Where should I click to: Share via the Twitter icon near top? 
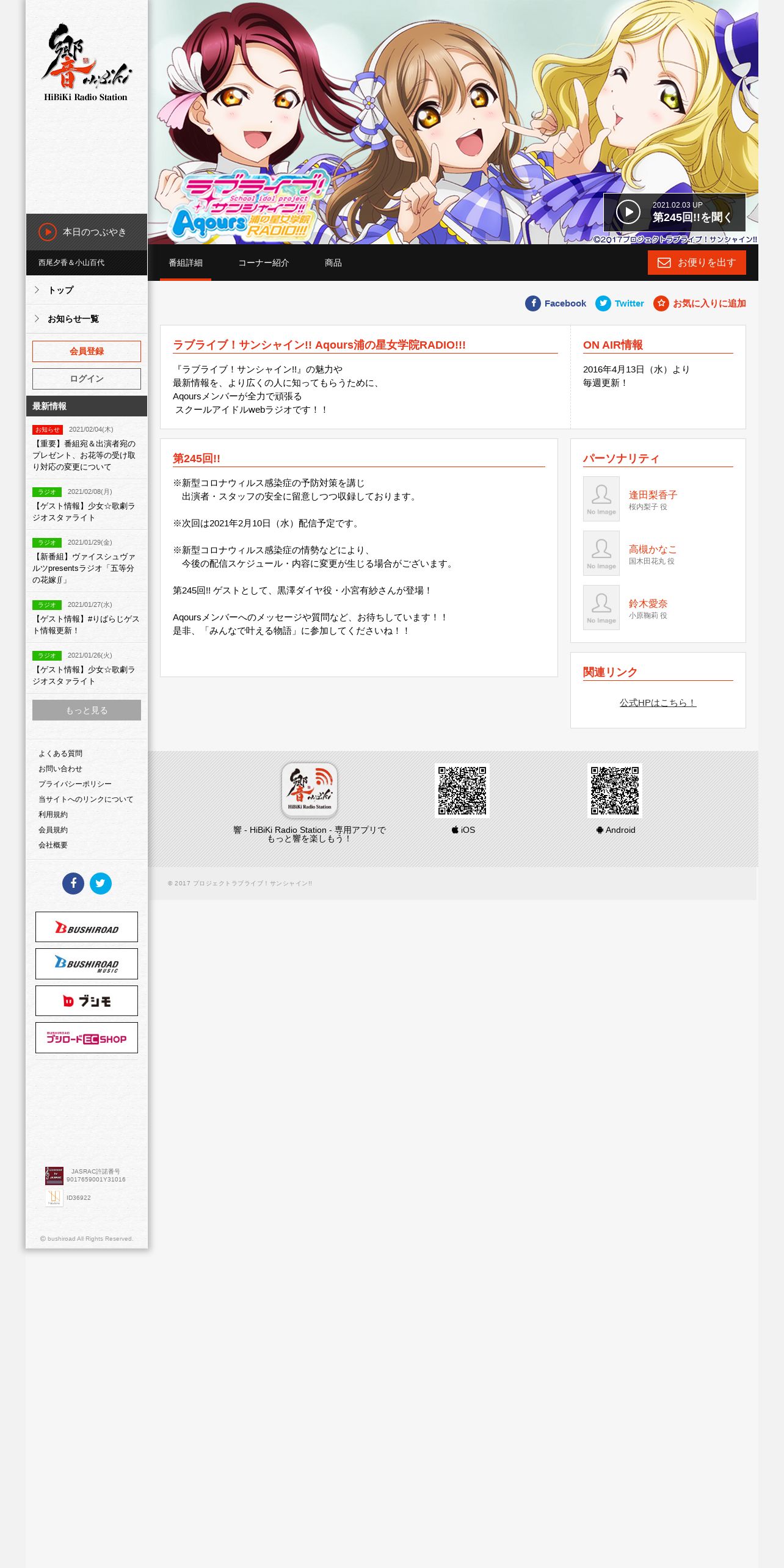coord(603,303)
